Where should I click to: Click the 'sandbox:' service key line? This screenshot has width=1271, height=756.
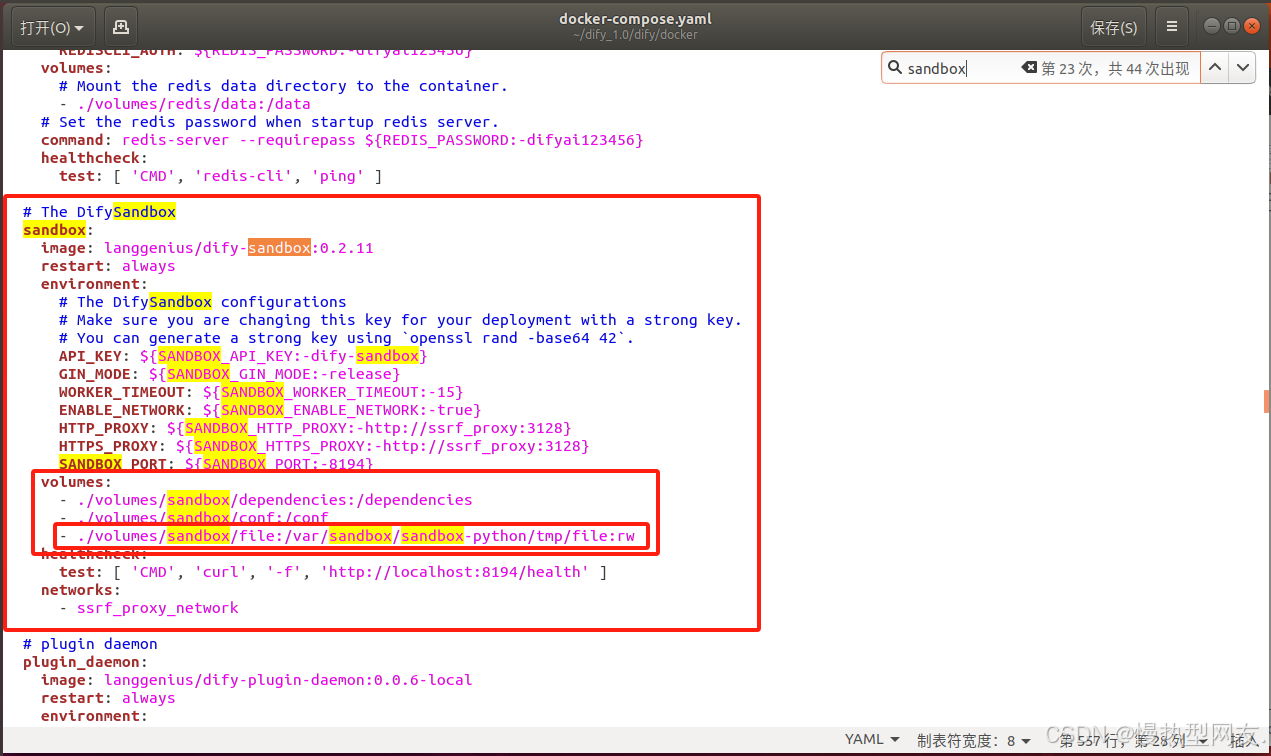click(x=59, y=230)
